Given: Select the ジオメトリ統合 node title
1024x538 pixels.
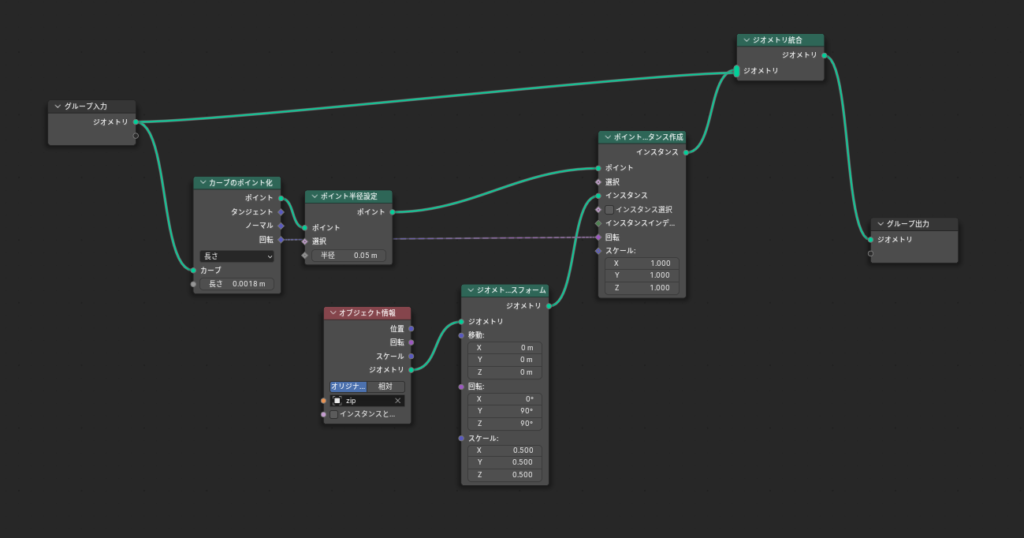Looking at the screenshot, I should [777, 40].
